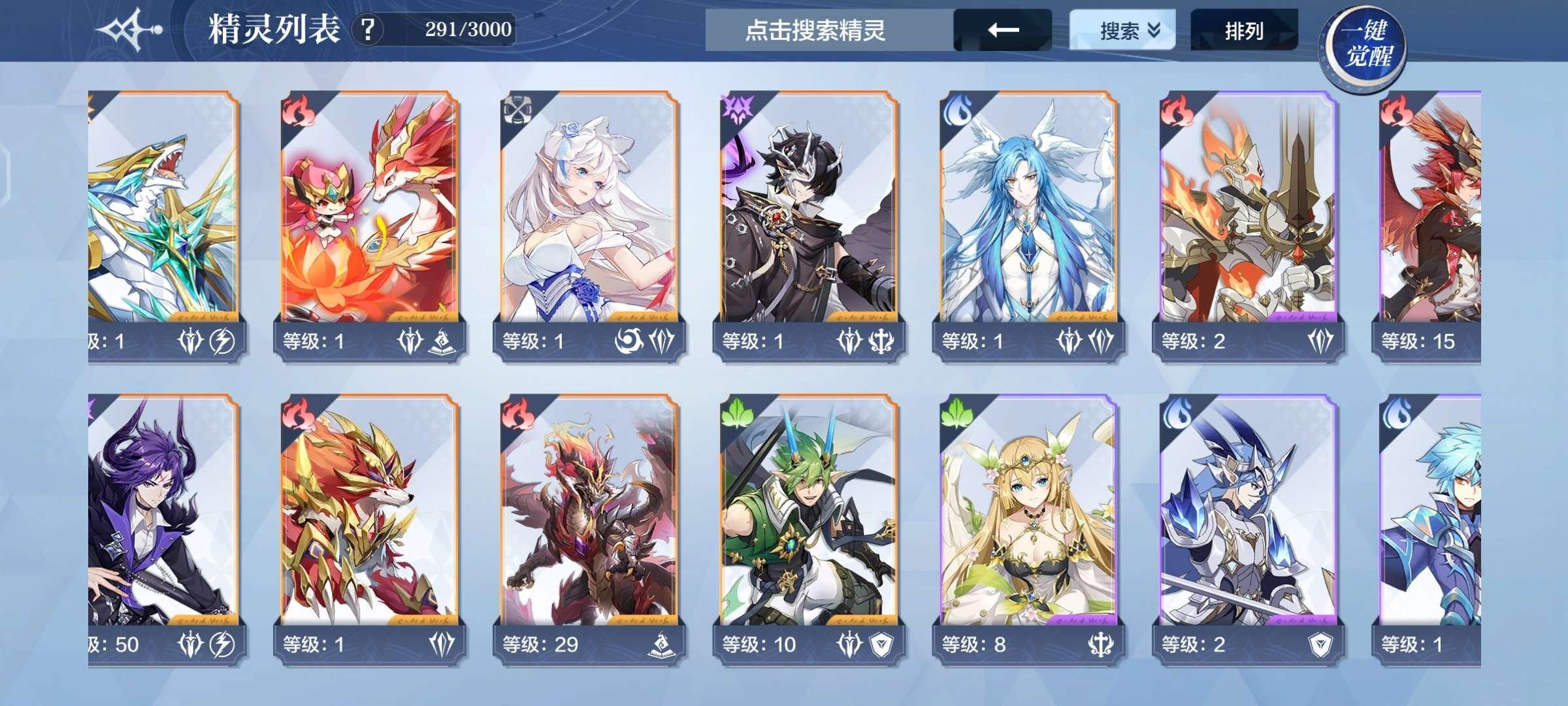This screenshot has width=1568, height=706.
Task: Click the backspace arrow button
Action: [1002, 30]
